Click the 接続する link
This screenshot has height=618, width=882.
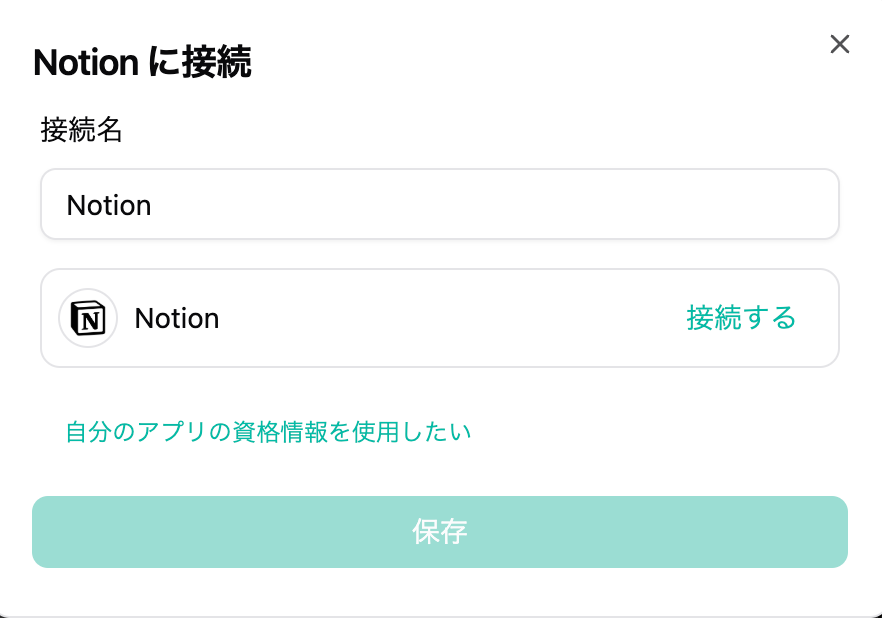tap(741, 318)
